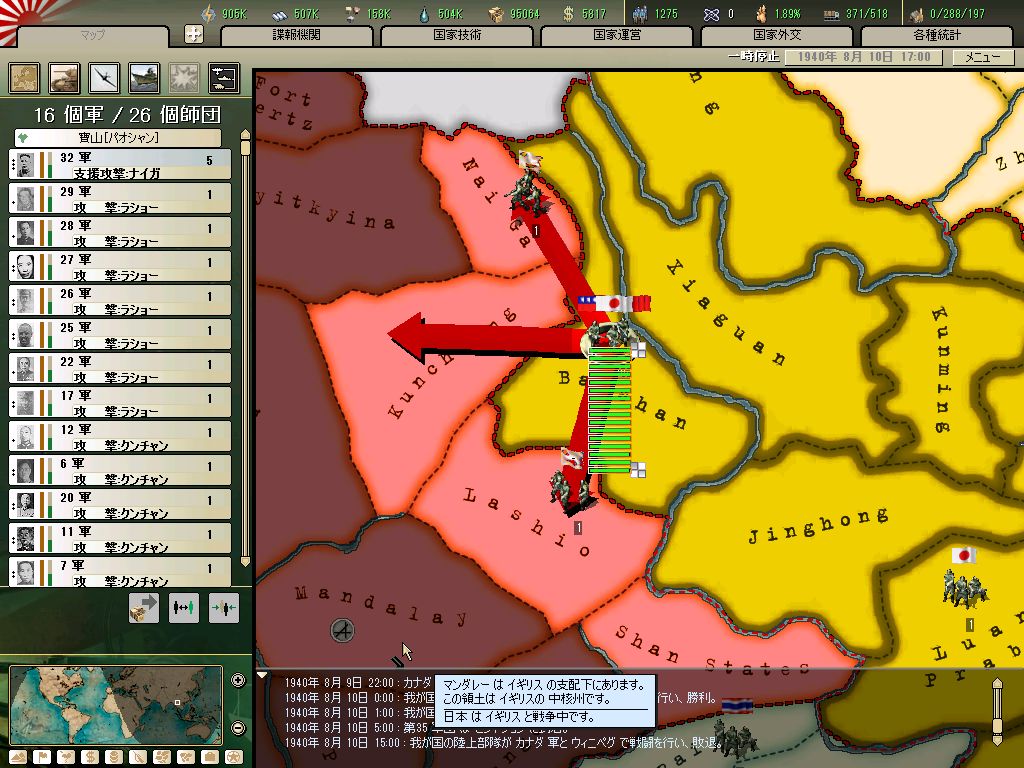Click the Jinghong province on the map
The image size is (1024, 768).
pos(818,527)
